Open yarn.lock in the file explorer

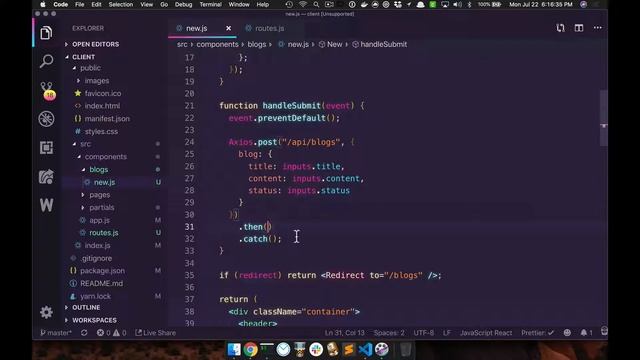click(95, 296)
